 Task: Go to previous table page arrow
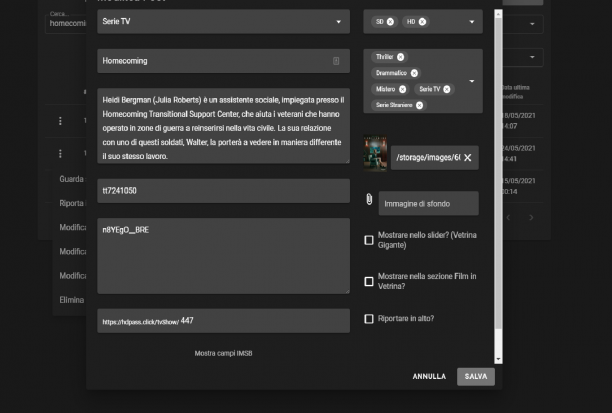pyautogui.click(x=508, y=217)
